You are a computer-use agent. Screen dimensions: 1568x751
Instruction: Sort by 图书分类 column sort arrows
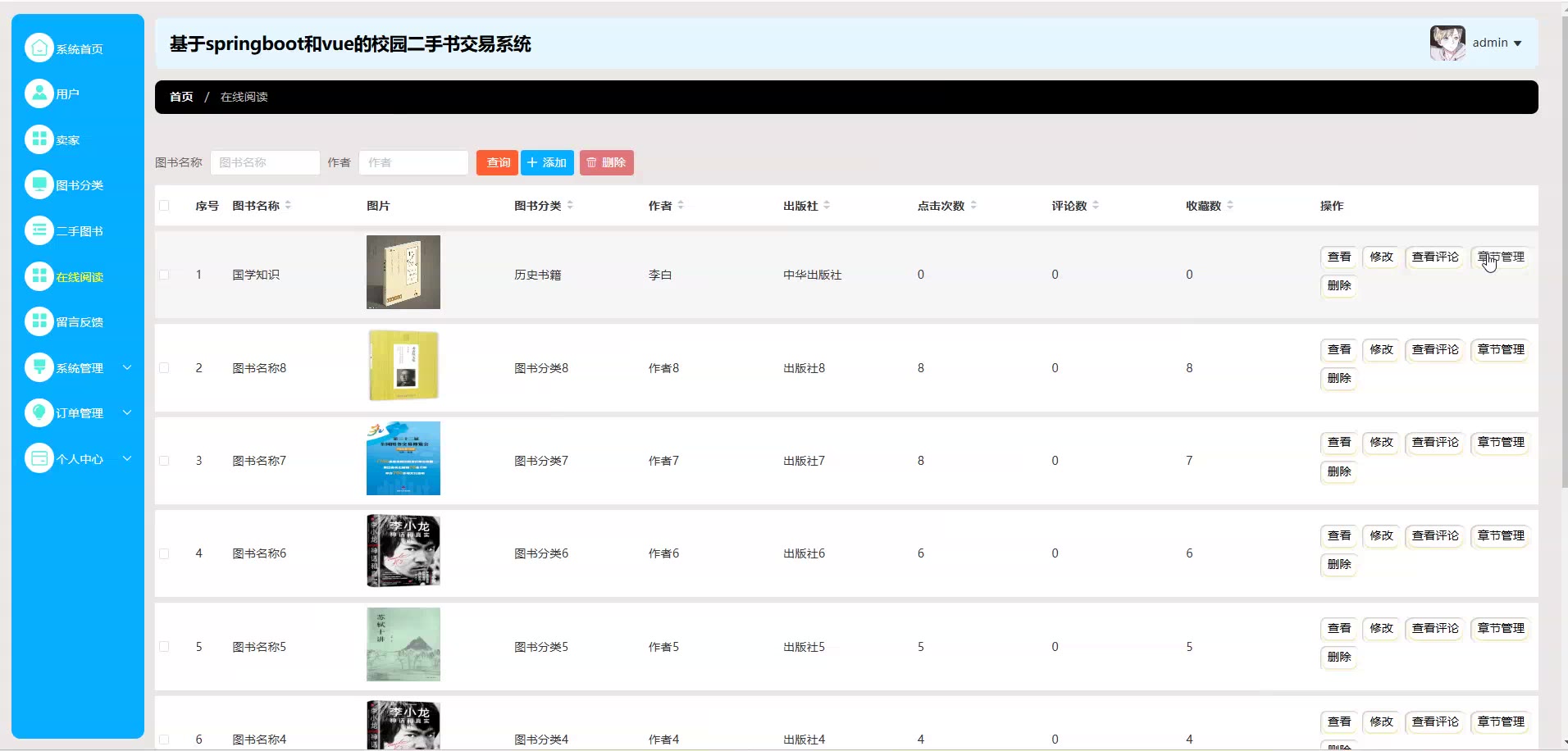click(x=570, y=205)
